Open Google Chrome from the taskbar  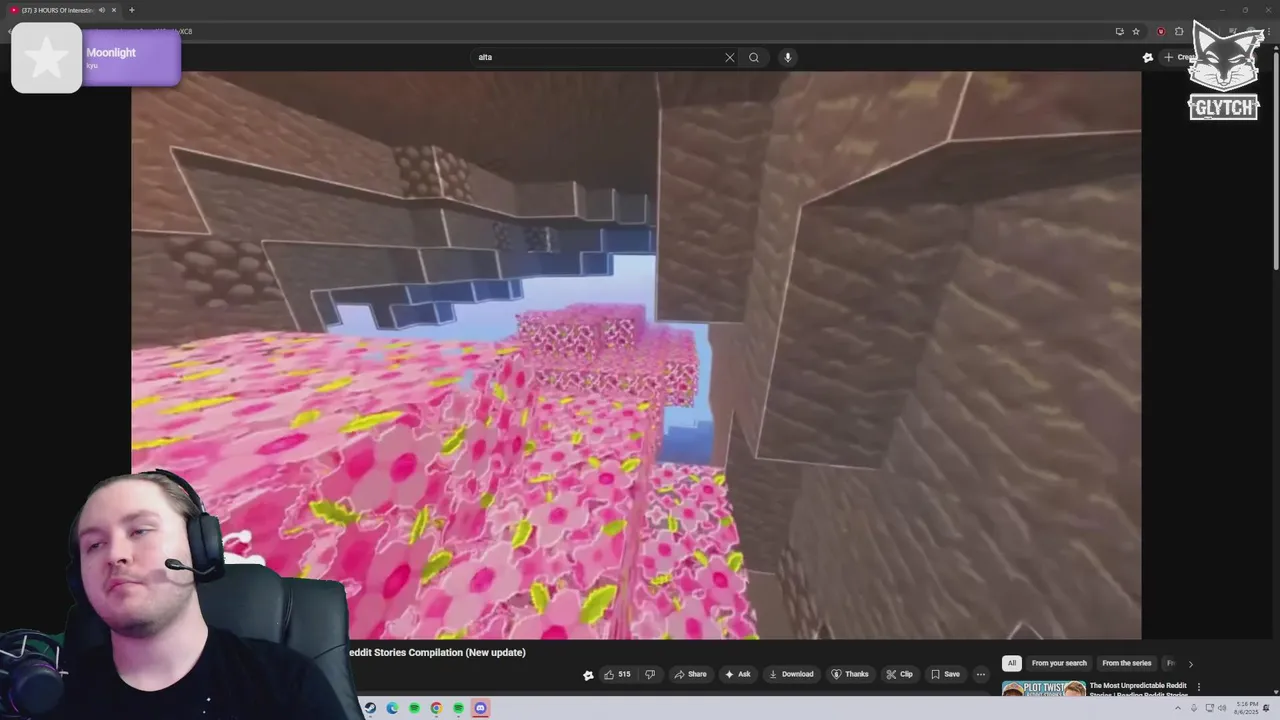pyautogui.click(x=436, y=708)
